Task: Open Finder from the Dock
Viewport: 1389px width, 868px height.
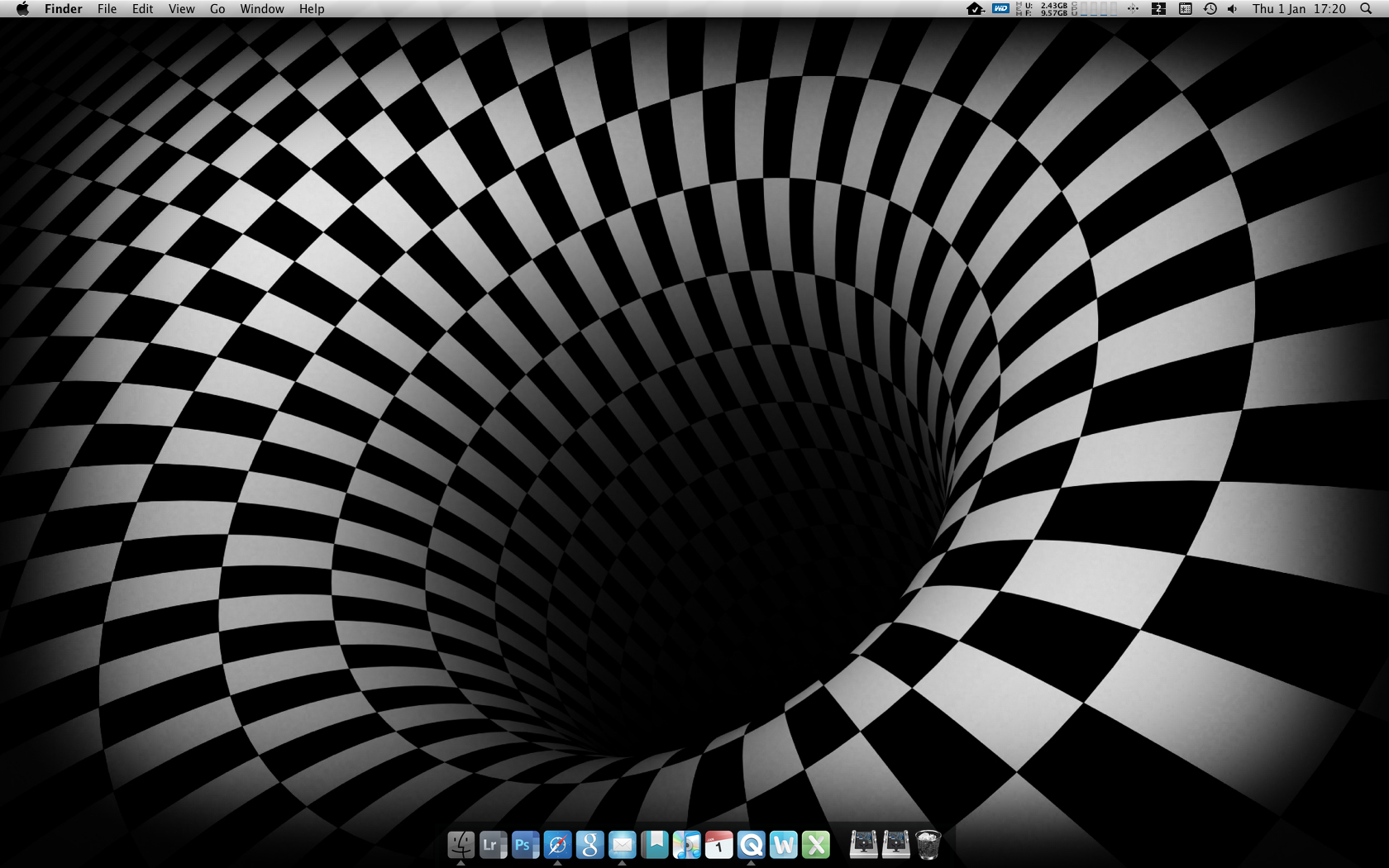Action: (x=461, y=845)
